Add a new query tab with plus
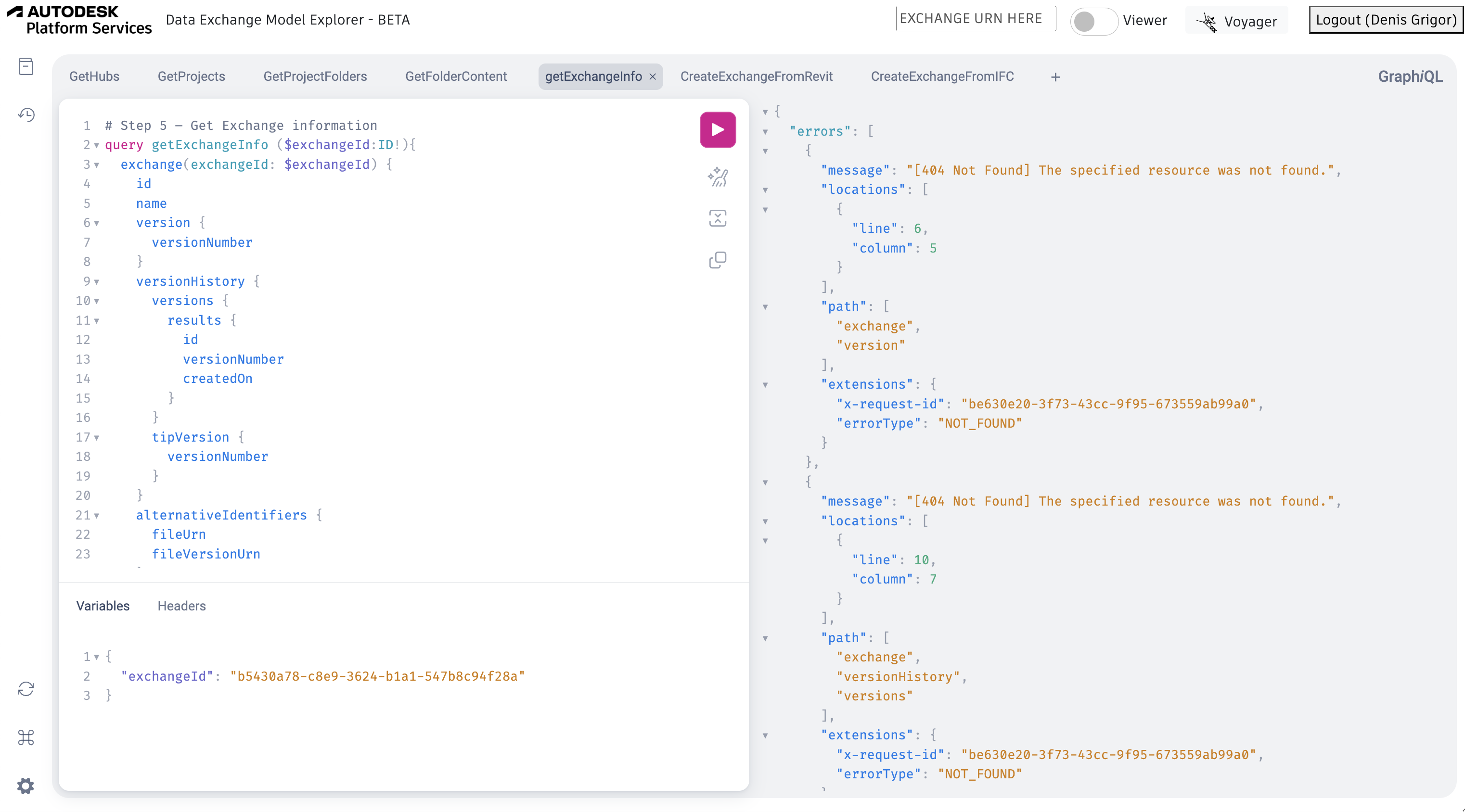The image size is (1465, 812). tap(1055, 77)
